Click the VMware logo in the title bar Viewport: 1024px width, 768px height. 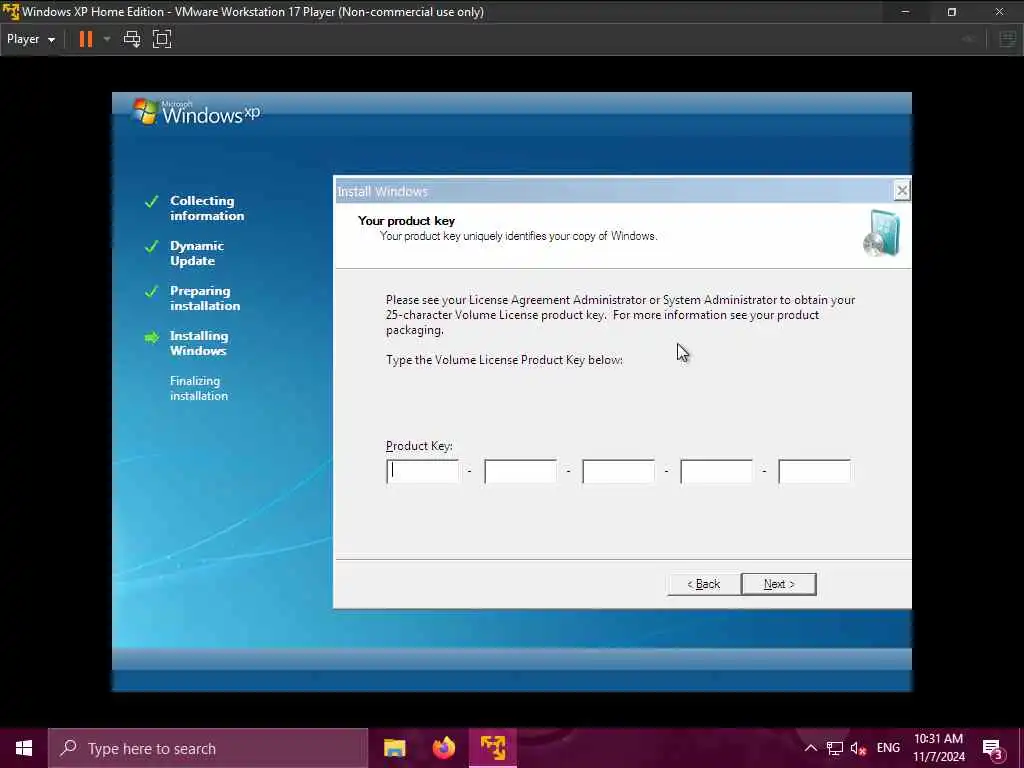[10, 12]
